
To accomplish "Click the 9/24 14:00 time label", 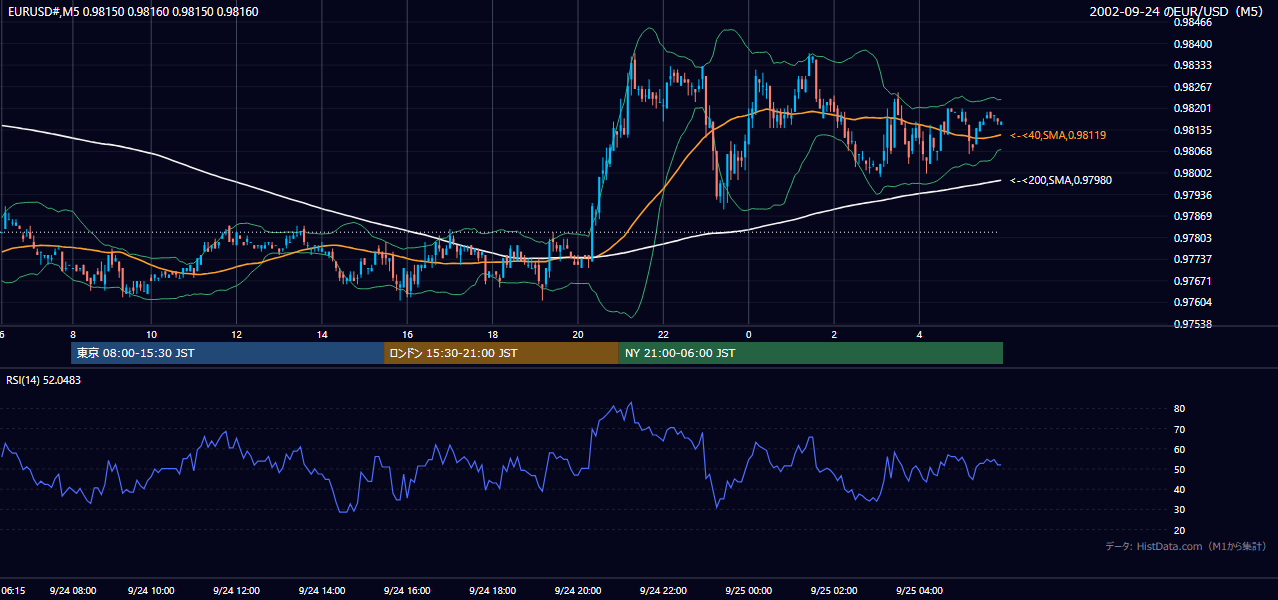I will pos(322,591).
